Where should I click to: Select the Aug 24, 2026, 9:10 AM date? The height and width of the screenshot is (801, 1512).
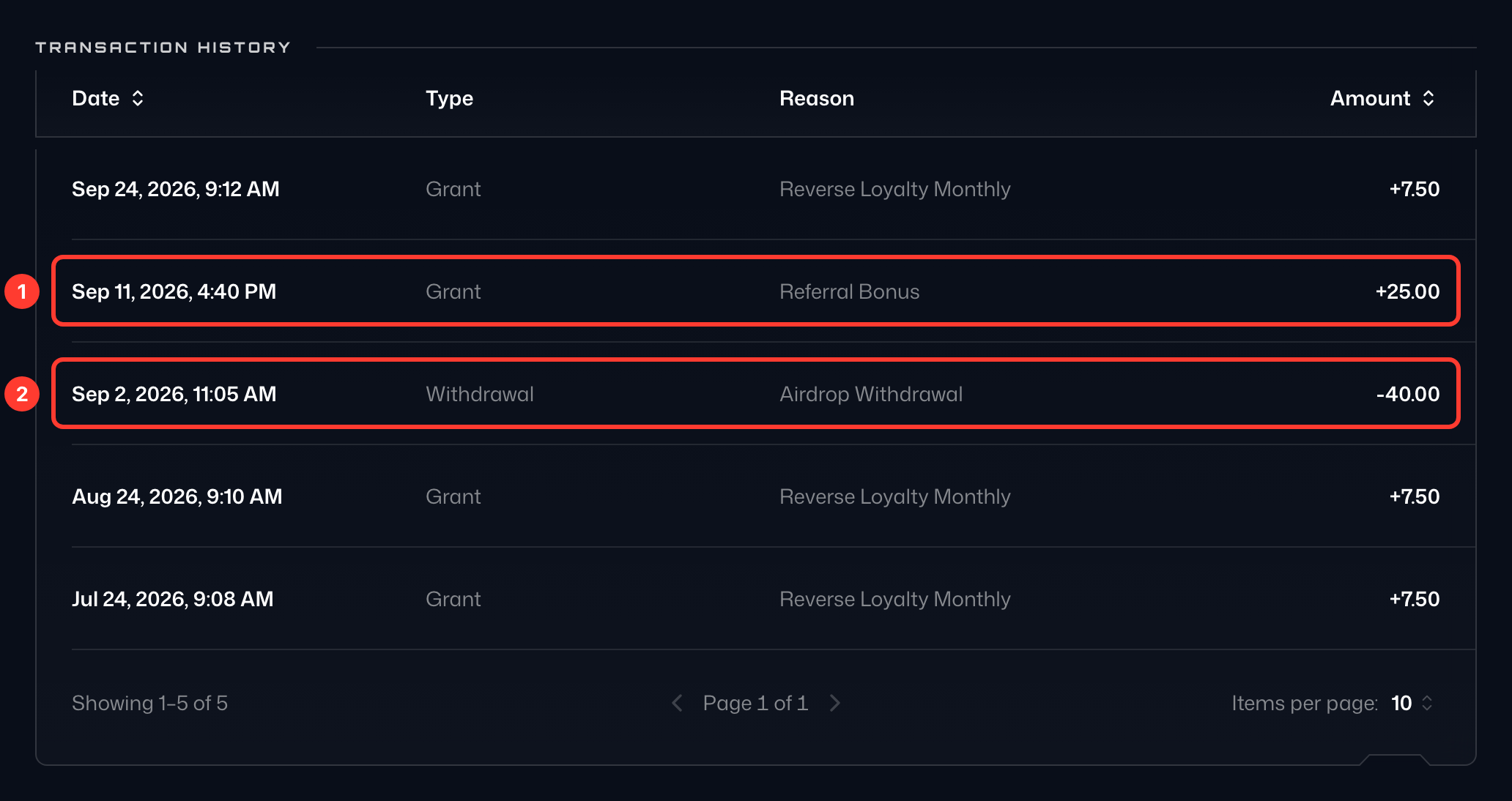tap(177, 496)
